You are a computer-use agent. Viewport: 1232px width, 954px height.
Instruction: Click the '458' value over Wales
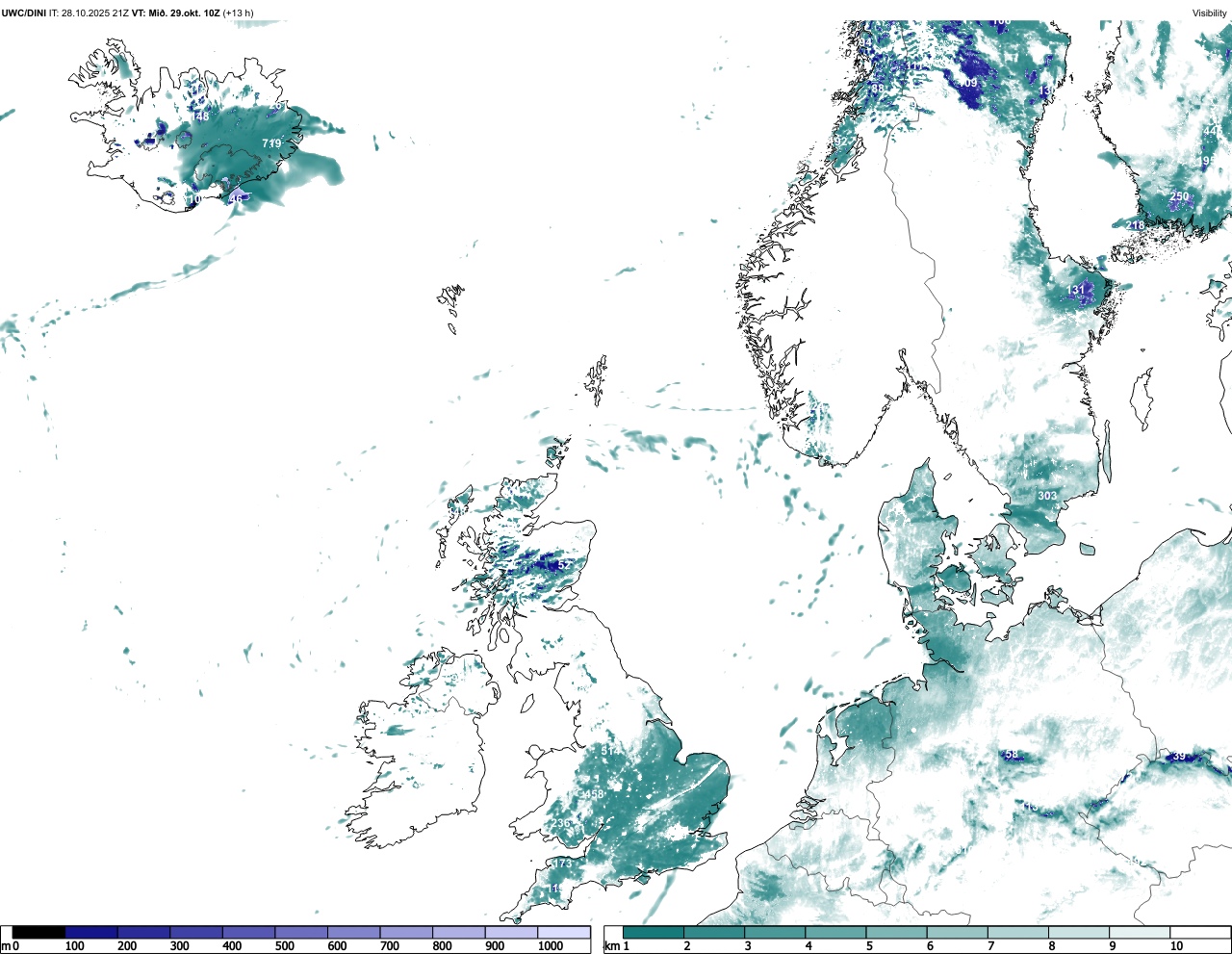coord(594,794)
